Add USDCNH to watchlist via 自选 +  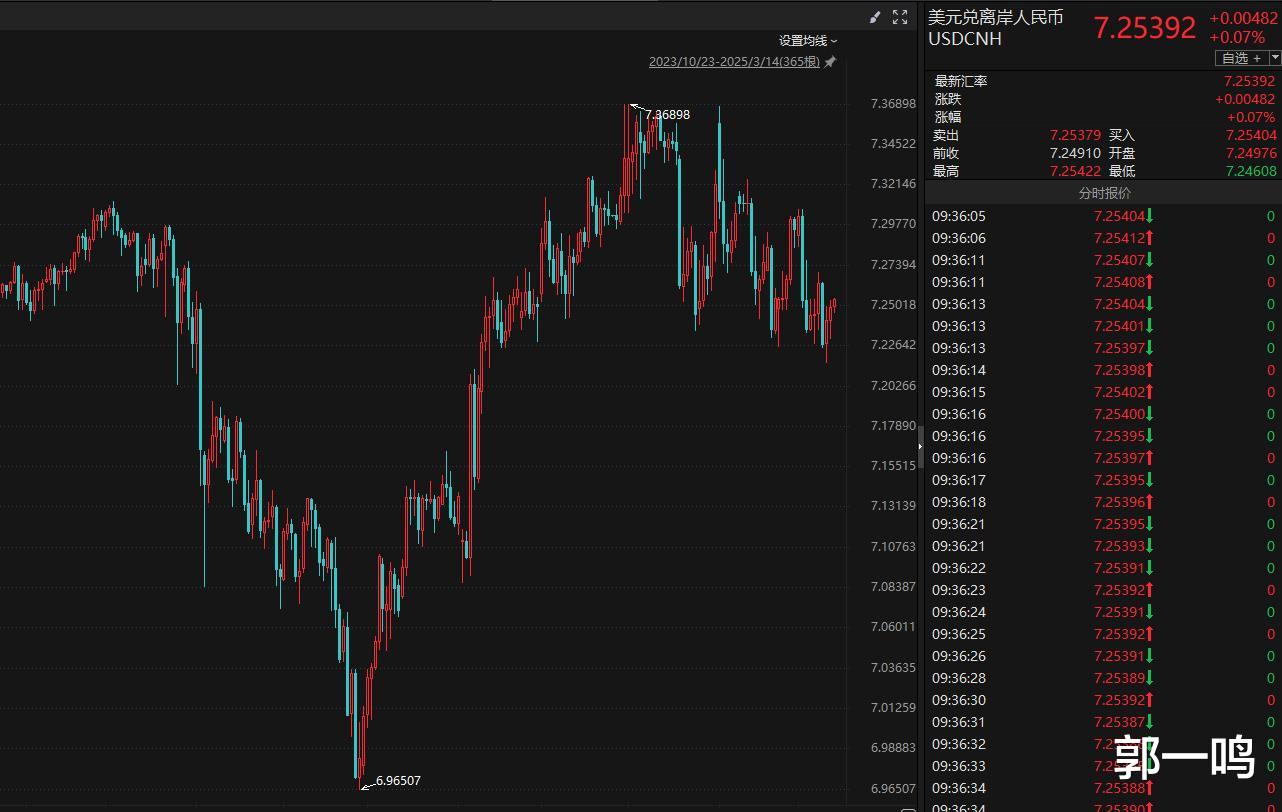[1241, 58]
